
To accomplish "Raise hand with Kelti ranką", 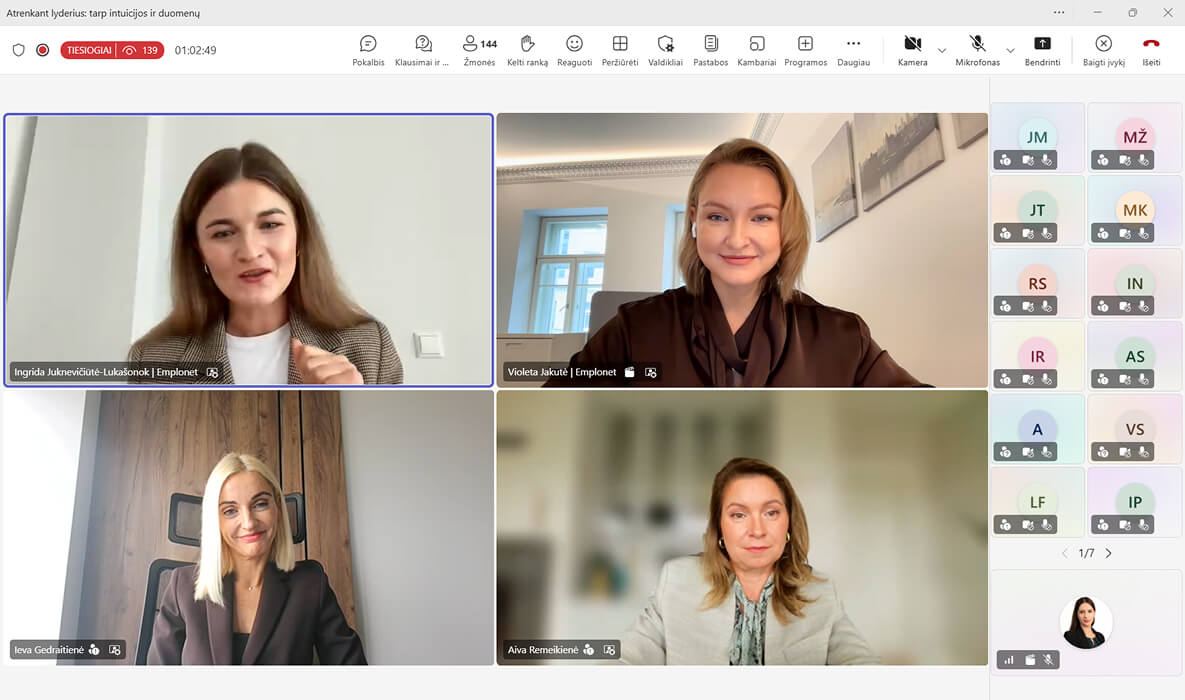I will (528, 51).
